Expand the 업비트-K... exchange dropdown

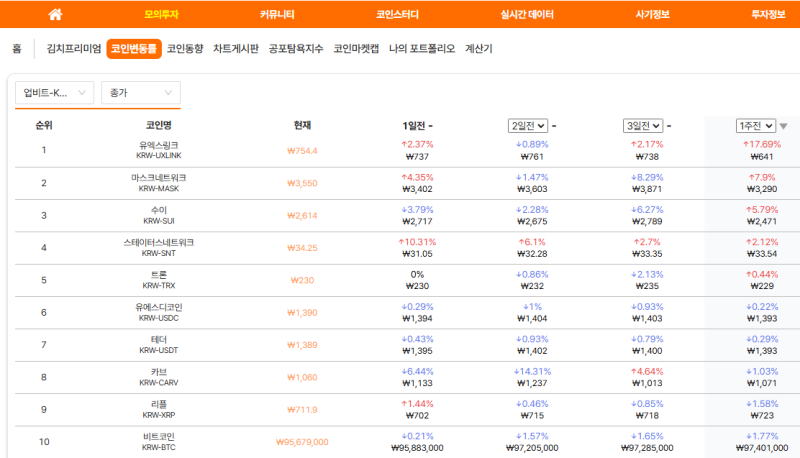(54, 93)
